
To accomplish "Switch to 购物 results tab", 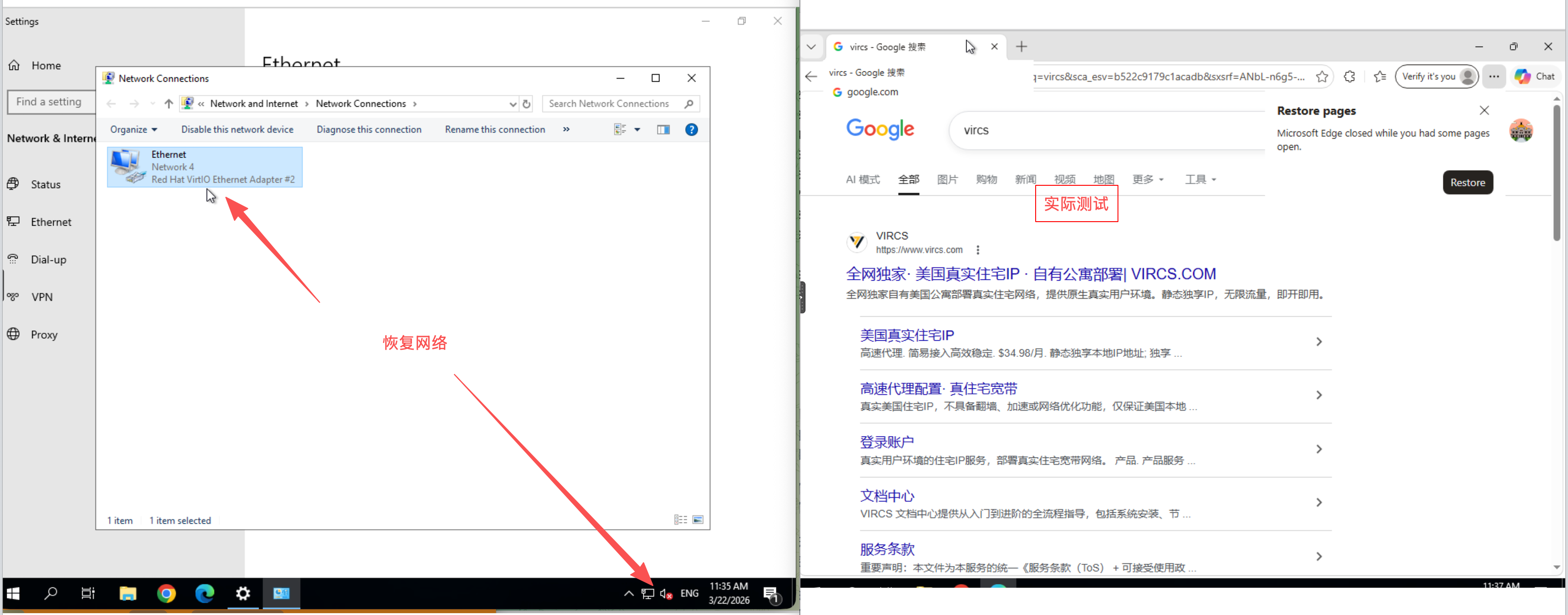I will click(986, 179).
